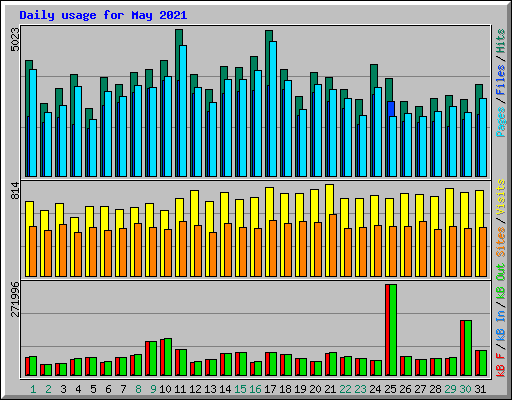
Task: Click day 30 on the x-axis
Action: pyautogui.click(x=465, y=389)
